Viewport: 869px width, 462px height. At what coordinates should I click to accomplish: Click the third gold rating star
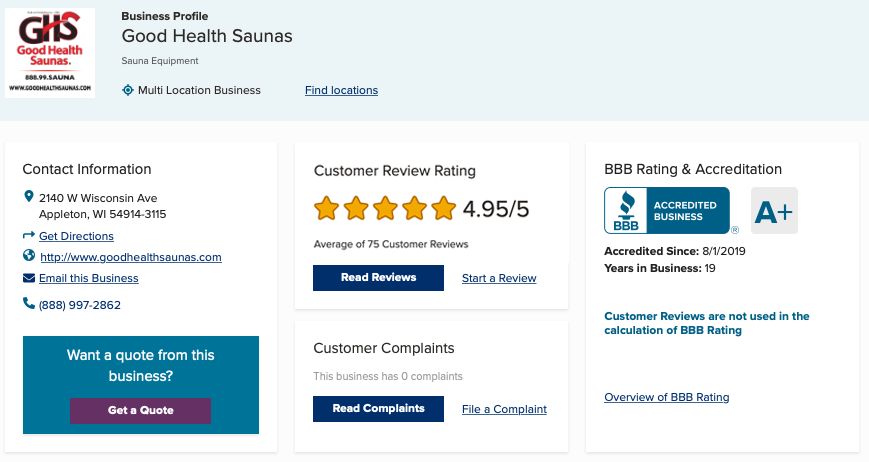point(385,209)
